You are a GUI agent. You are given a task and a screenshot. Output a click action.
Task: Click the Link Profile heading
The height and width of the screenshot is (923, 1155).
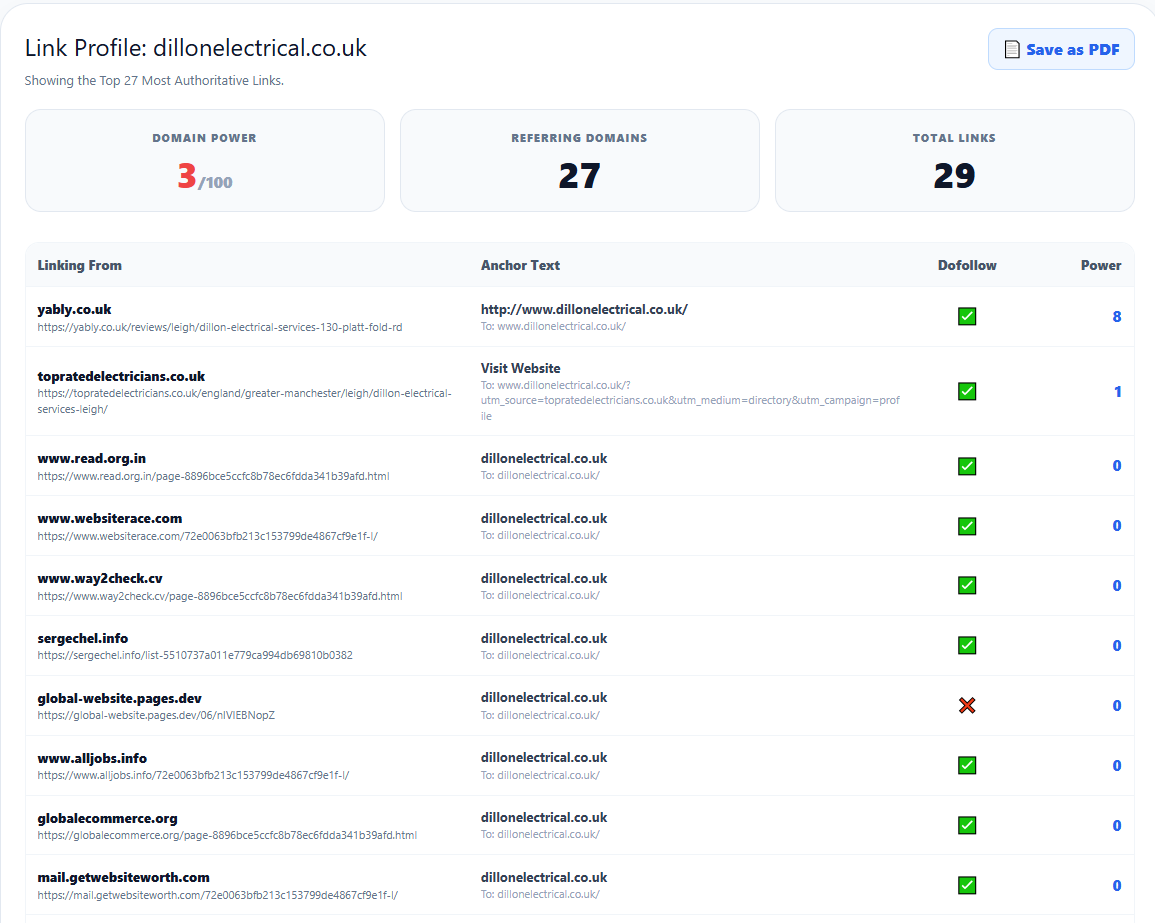click(196, 48)
